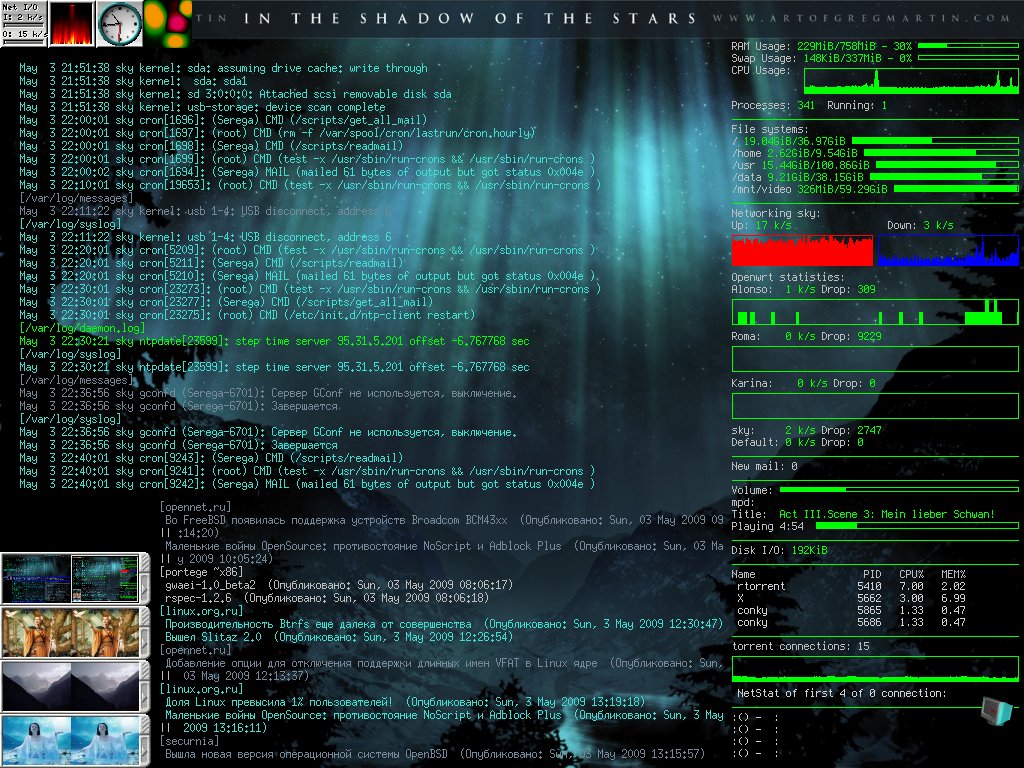Viewport: 1024px width, 768px height.
Task: Open headline 'Вышла новая версия операционной системы OpenBSD'
Action: 306,754
